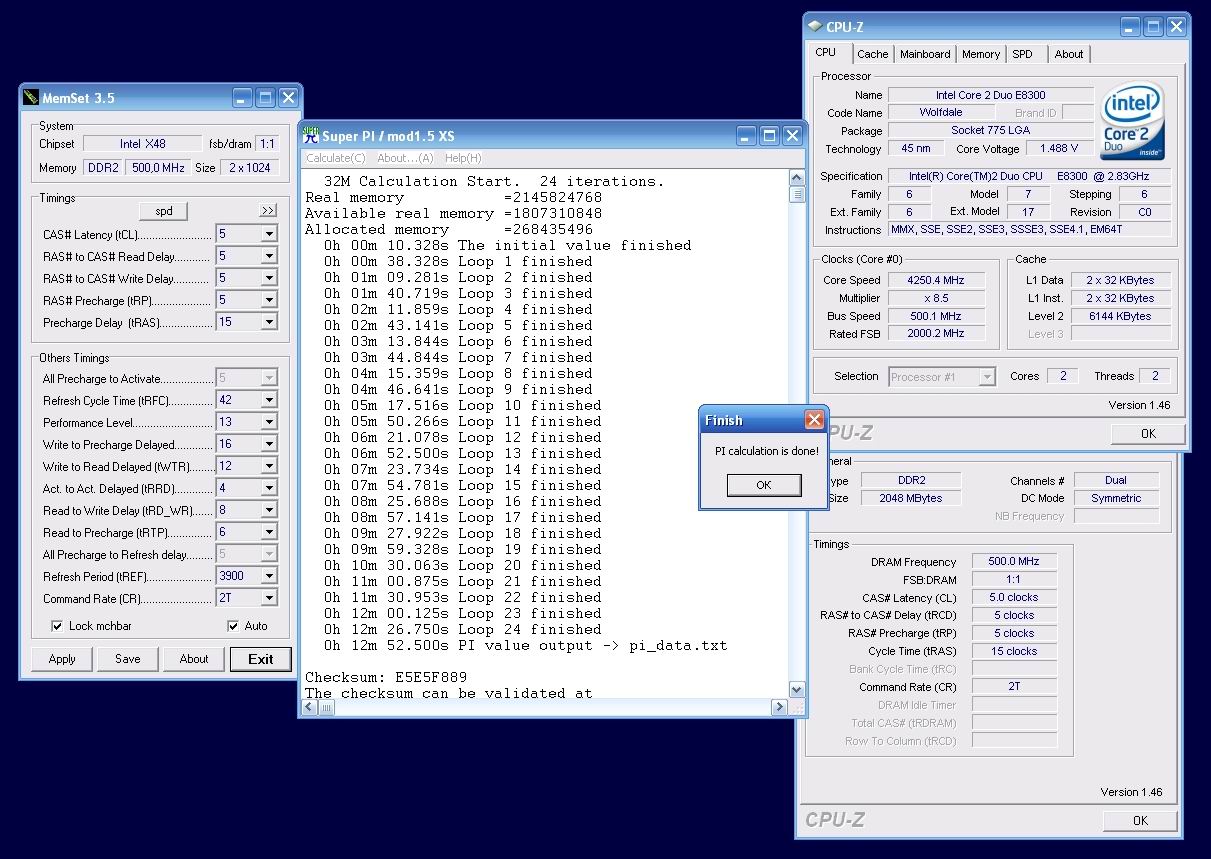This screenshot has width=1211, height=859.
Task: Open the Help(H) menu in Super PI
Action: point(463,158)
